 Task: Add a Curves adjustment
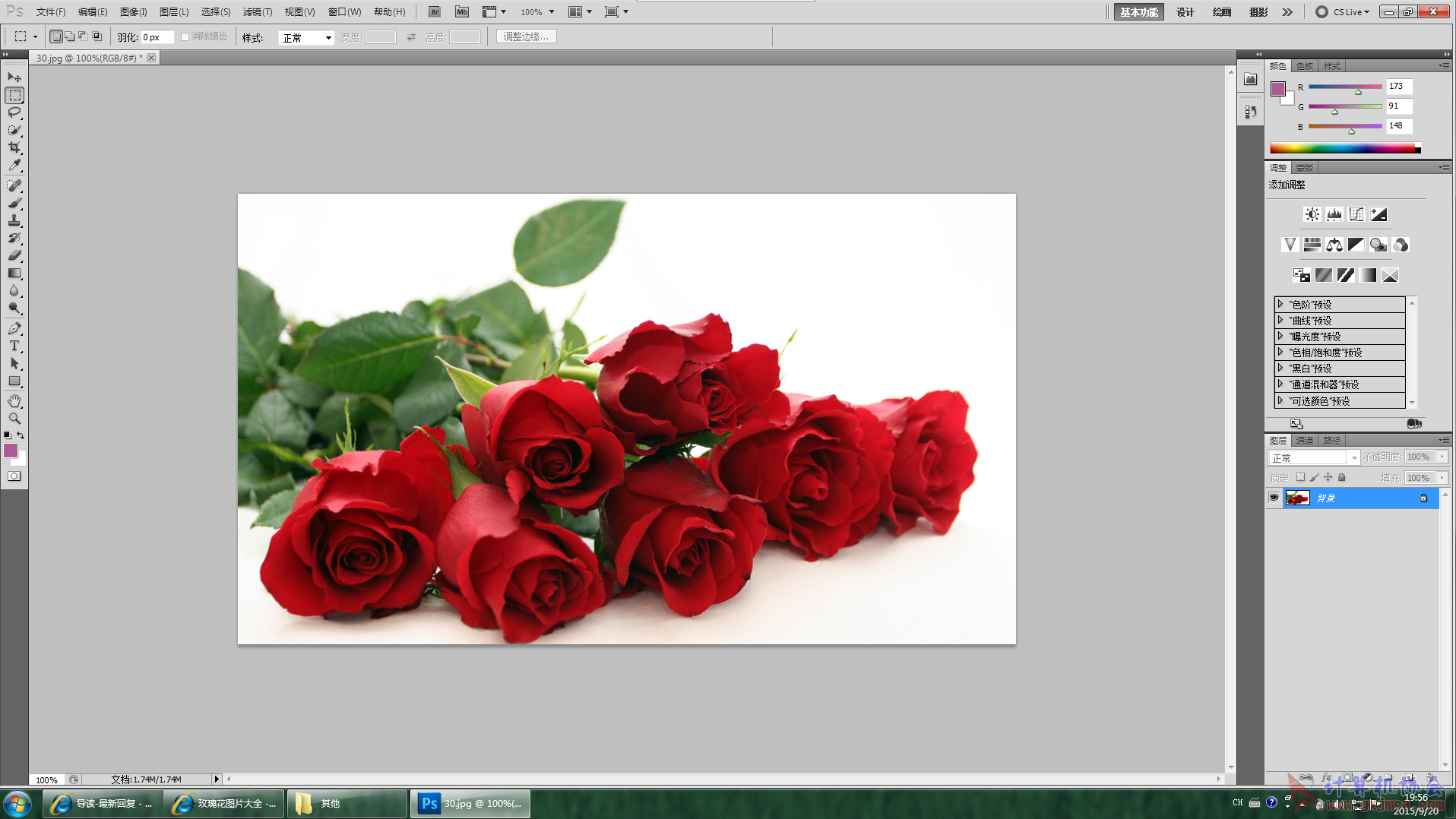(x=1356, y=214)
